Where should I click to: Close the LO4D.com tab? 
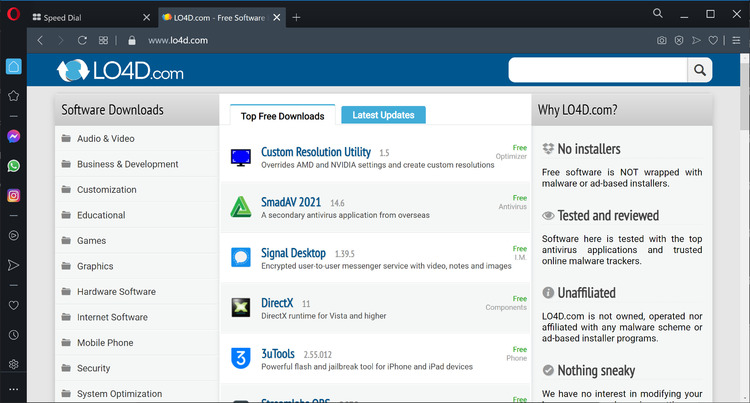coord(276,18)
